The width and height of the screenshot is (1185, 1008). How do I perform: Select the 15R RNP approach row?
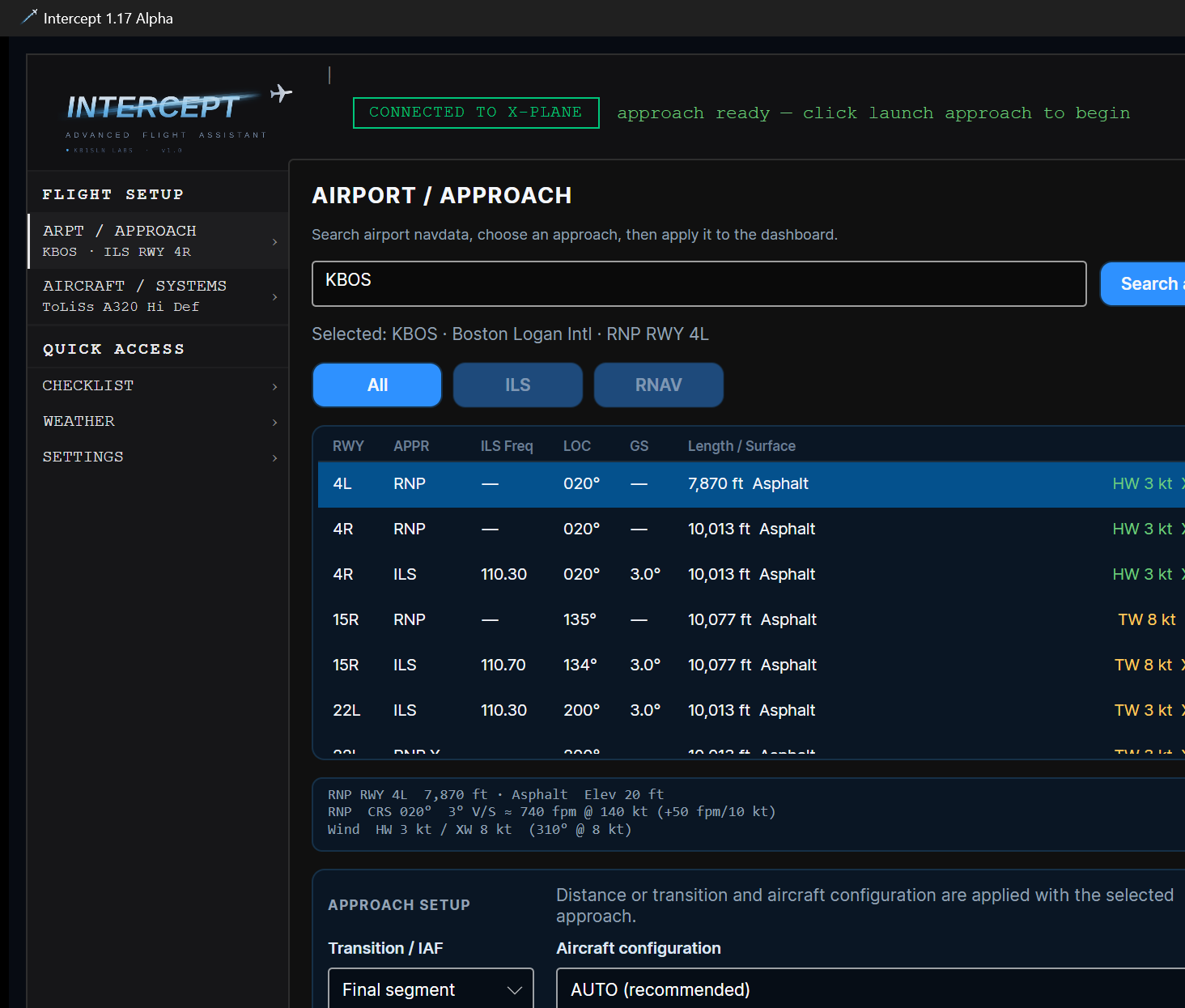pyautogui.click(x=751, y=620)
